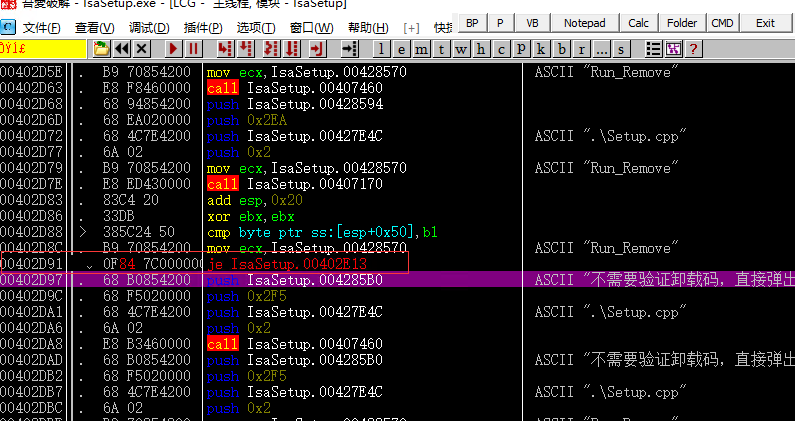
Task: Open the 窗口(W) menu
Action: point(311,27)
